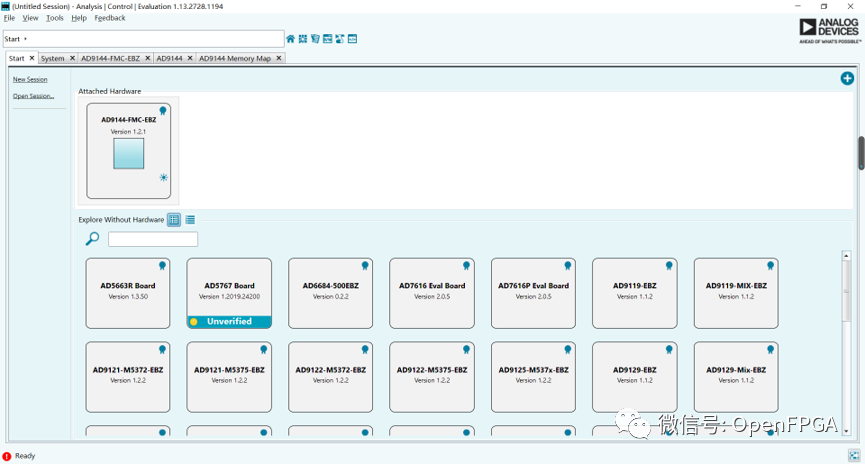
Task: Click the blue square on AD9144-FMC-EBZ card
Action: tap(129, 153)
